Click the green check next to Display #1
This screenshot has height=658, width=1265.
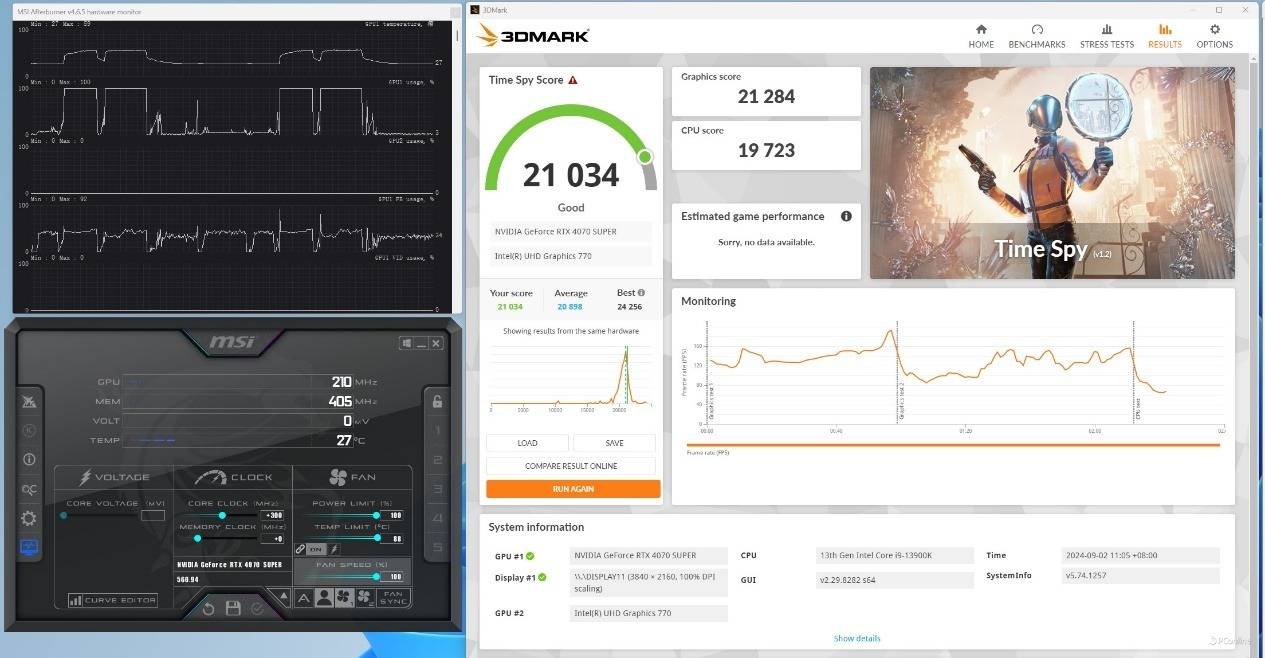tap(542, 577)
